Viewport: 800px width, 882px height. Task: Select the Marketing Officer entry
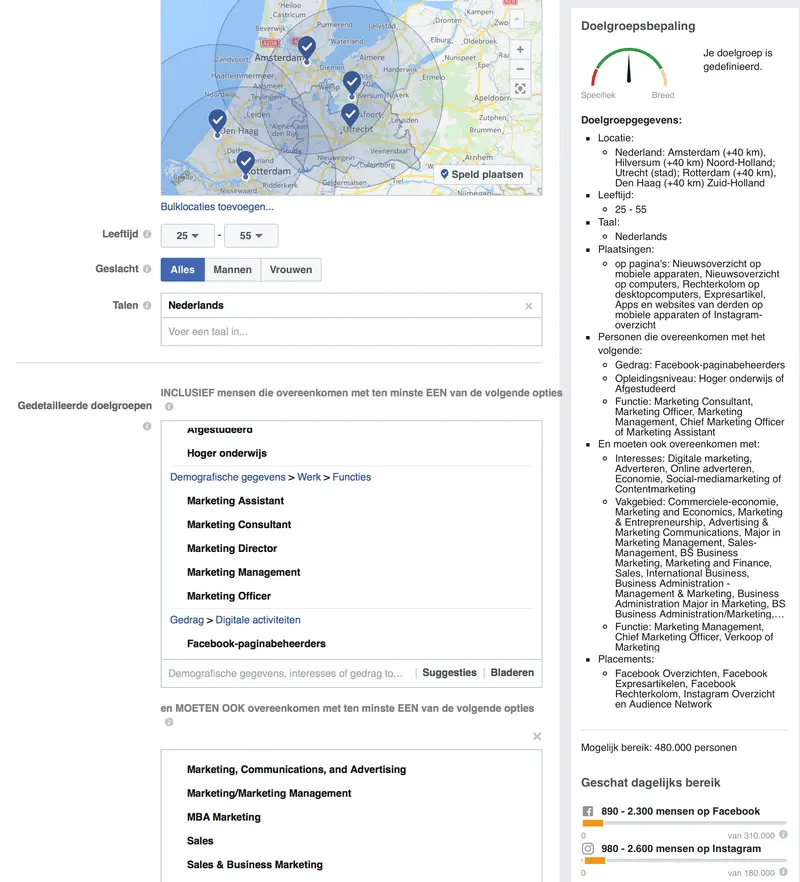pyautogui.click(x=229, y=596)
